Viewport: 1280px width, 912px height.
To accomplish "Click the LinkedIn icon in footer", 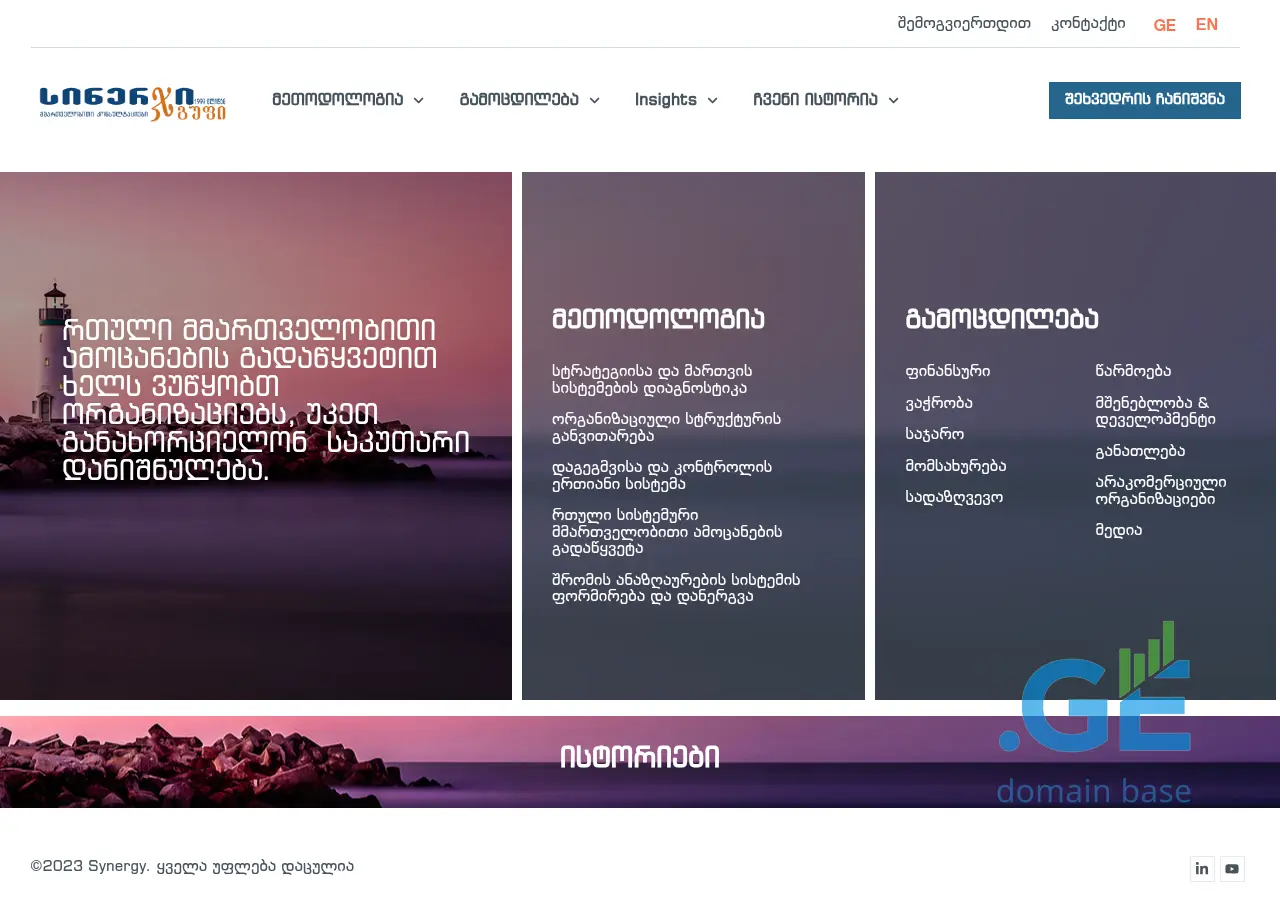I will (1202, 869).
